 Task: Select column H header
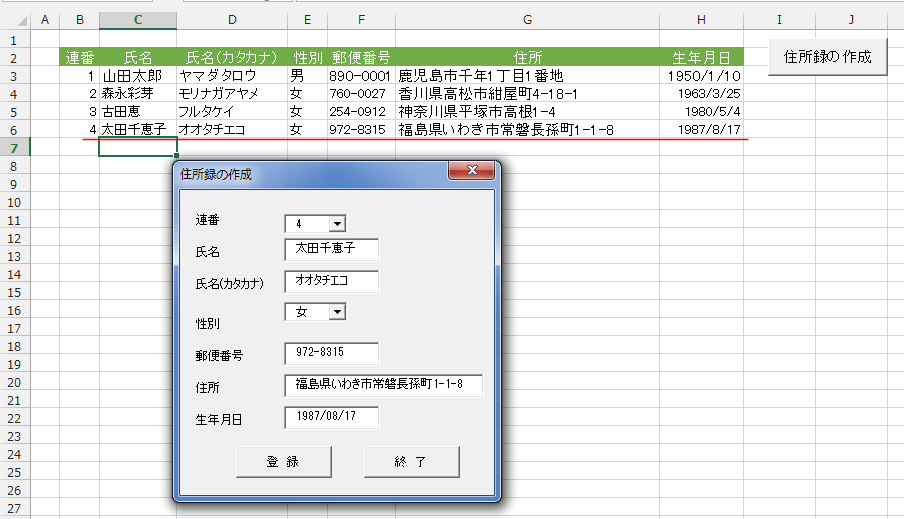click(x=701, y=20)
